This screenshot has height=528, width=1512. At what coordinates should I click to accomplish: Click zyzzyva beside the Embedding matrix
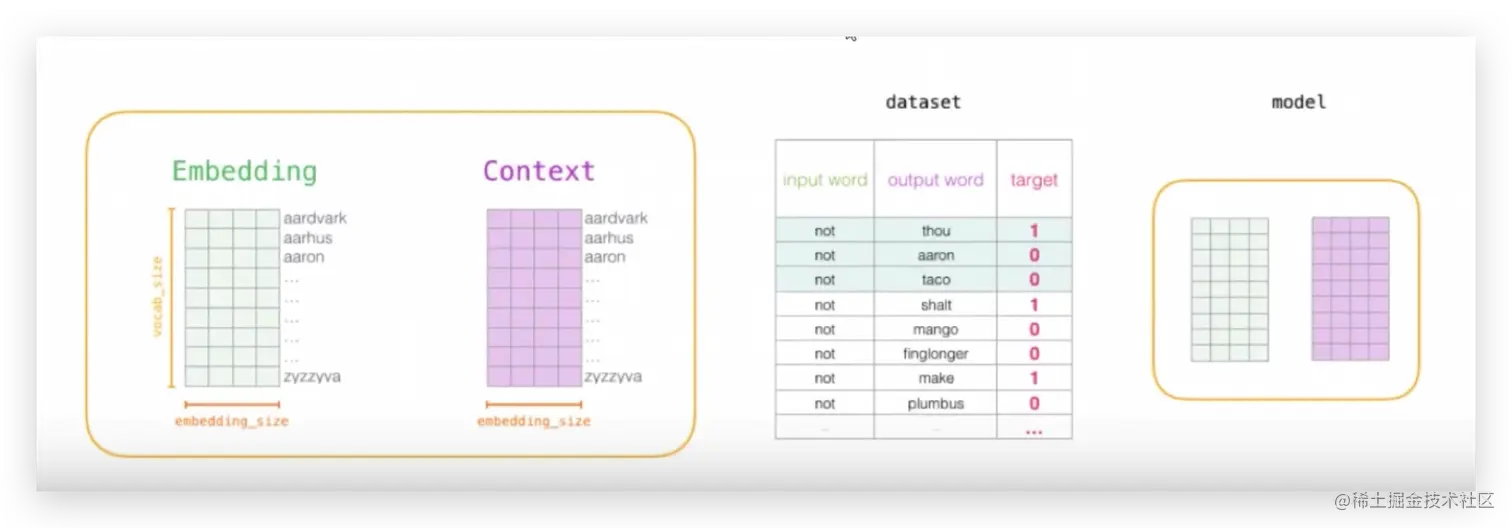click(312, 377)
